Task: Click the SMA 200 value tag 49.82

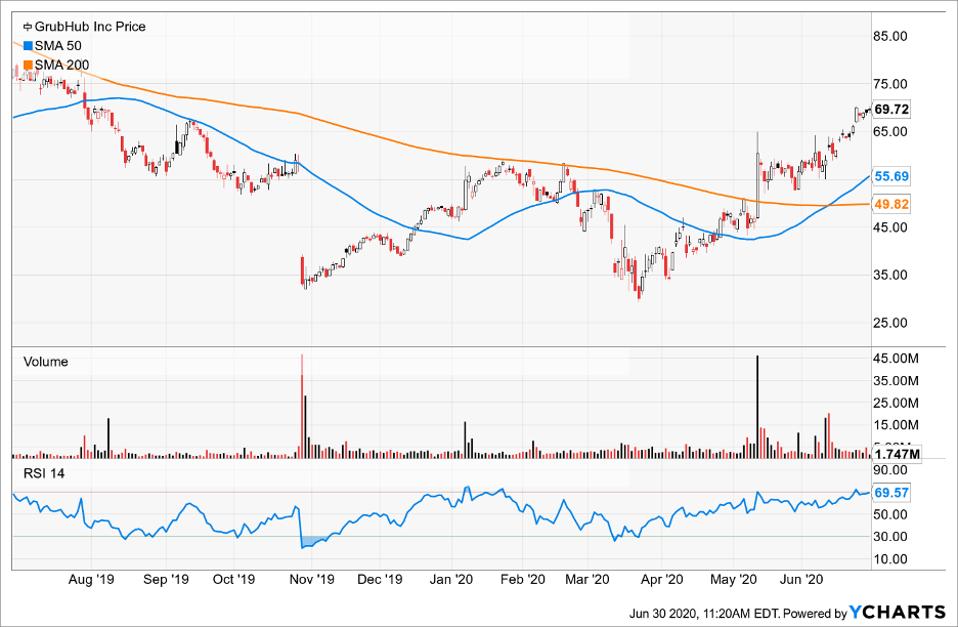Action: point(891,204)
